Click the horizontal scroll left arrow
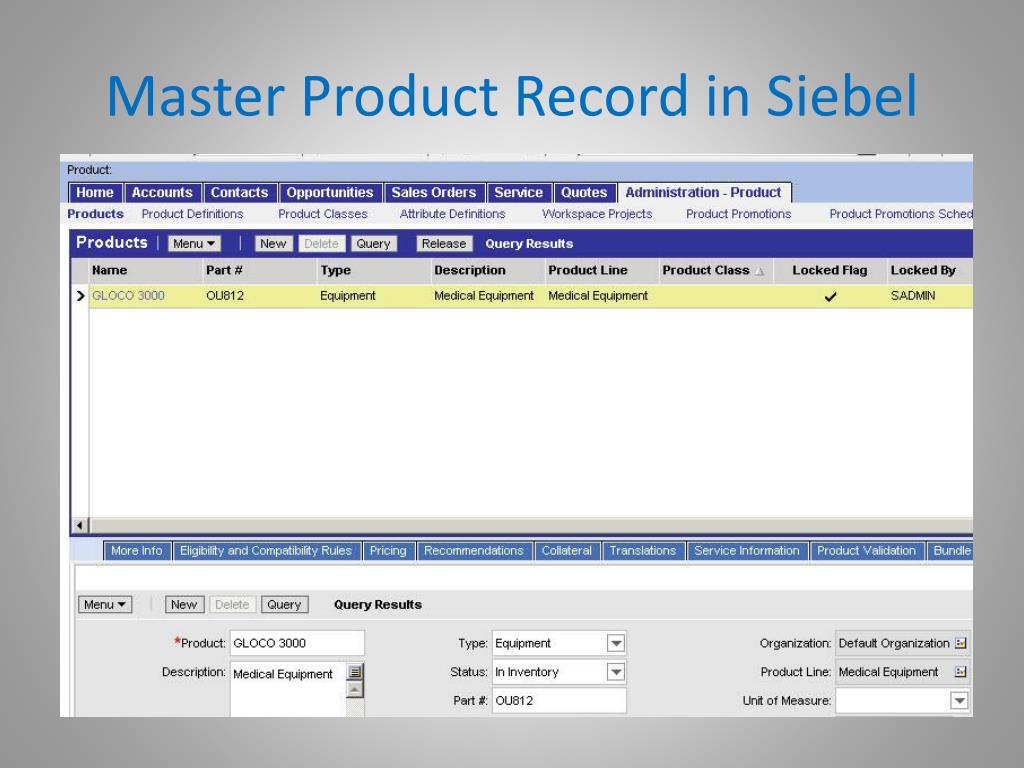 80,525
